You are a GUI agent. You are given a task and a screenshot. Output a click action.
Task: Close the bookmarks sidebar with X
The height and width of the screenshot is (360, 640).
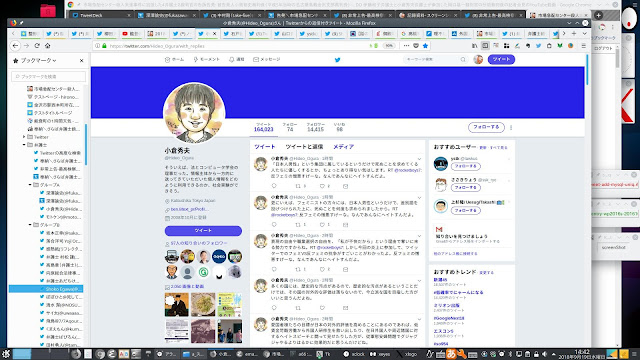tap(82, 60)
